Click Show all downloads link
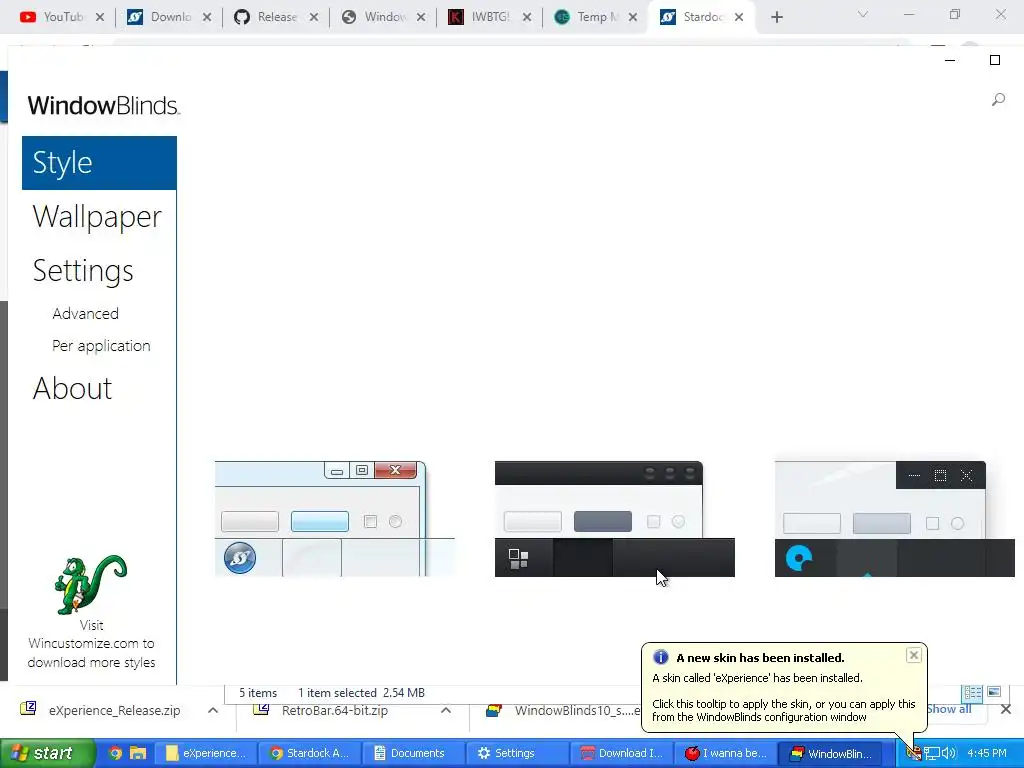The image size is (1024, 768). (x=950, y=709)
